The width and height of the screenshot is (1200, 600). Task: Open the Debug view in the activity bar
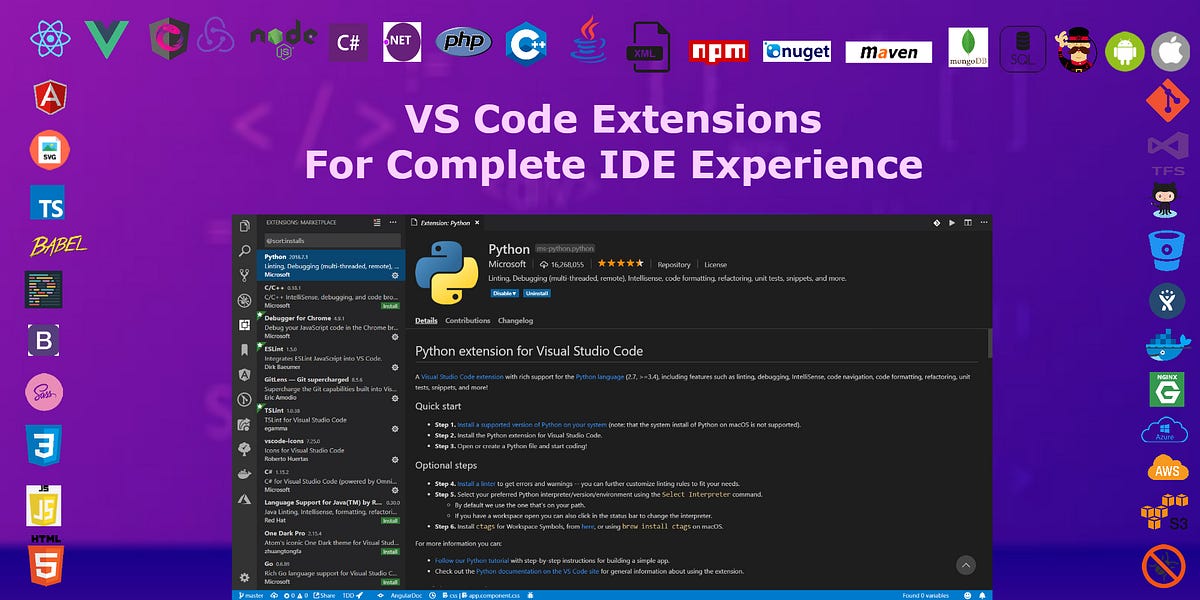coord(246,299)
